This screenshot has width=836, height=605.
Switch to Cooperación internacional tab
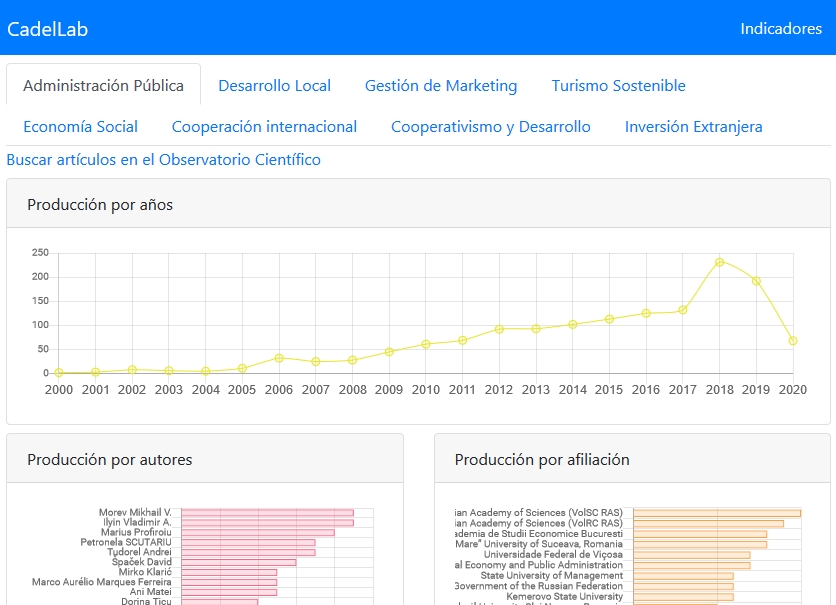pyautogui.click(x=264, y=127)
